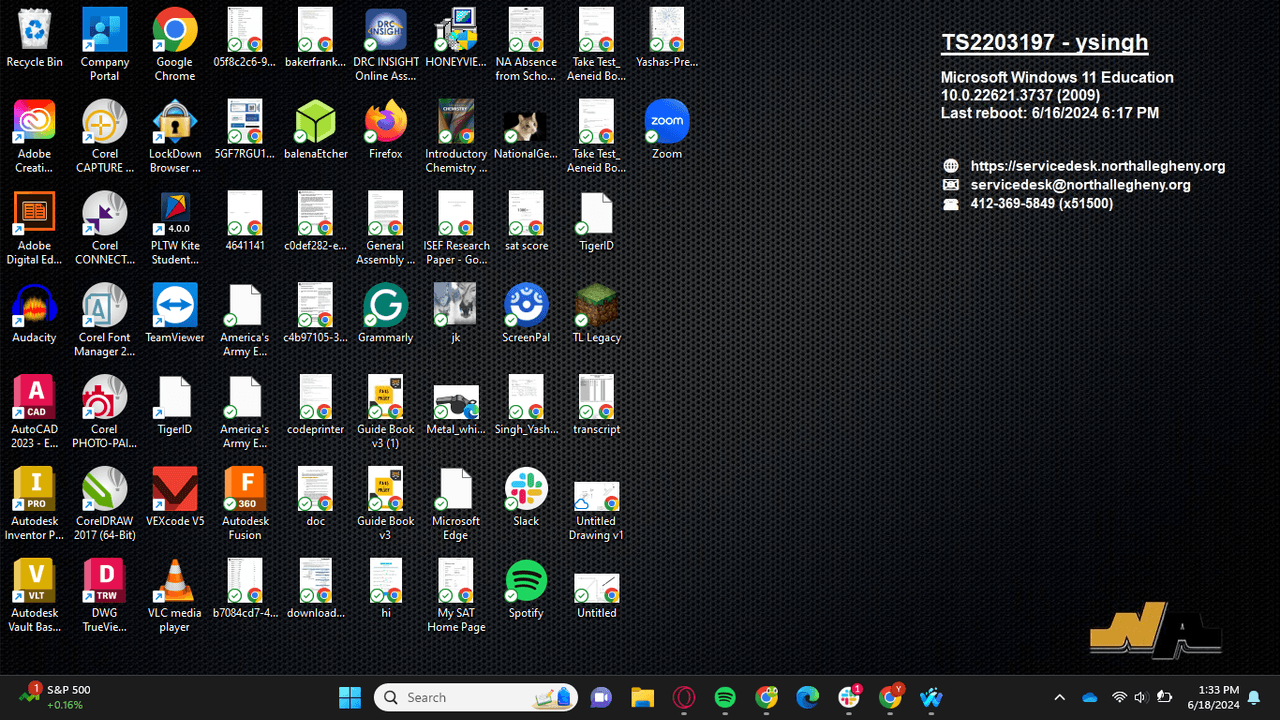Click the Windows Start button
The height and width of the screenshot is (720, 1280).
pyautogui.click(x=350, y=697)
